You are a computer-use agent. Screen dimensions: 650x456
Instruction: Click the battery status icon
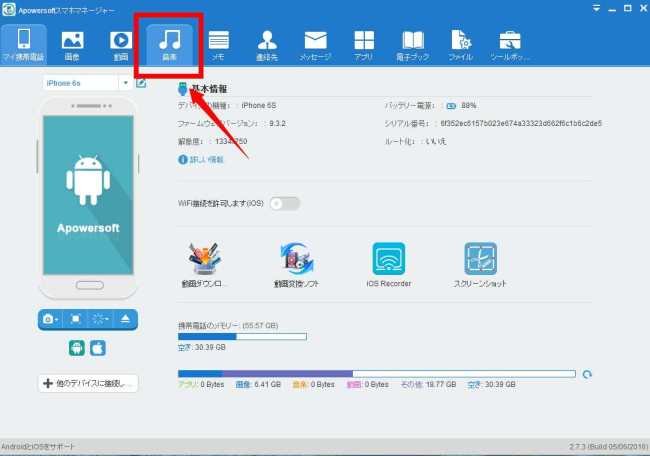pos(451,106)
